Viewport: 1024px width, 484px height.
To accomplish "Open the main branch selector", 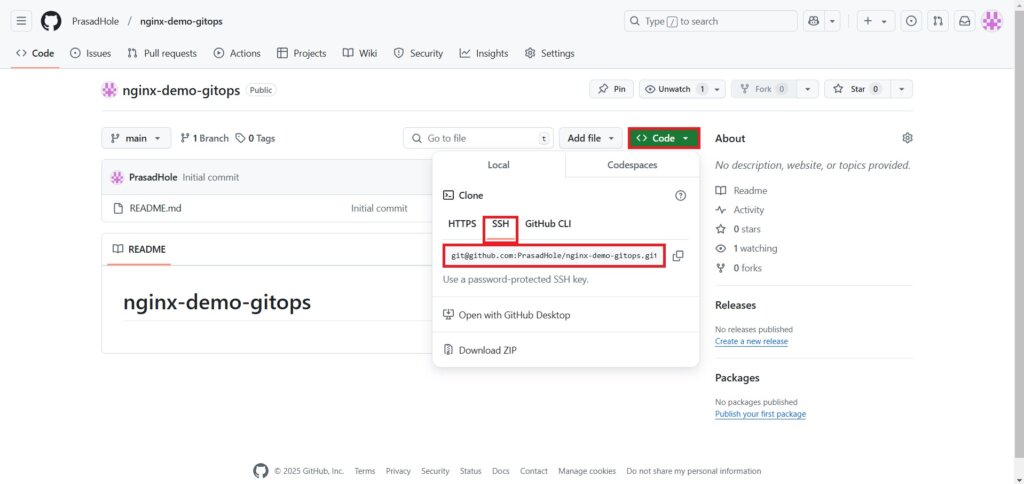I will coord(136,138).
